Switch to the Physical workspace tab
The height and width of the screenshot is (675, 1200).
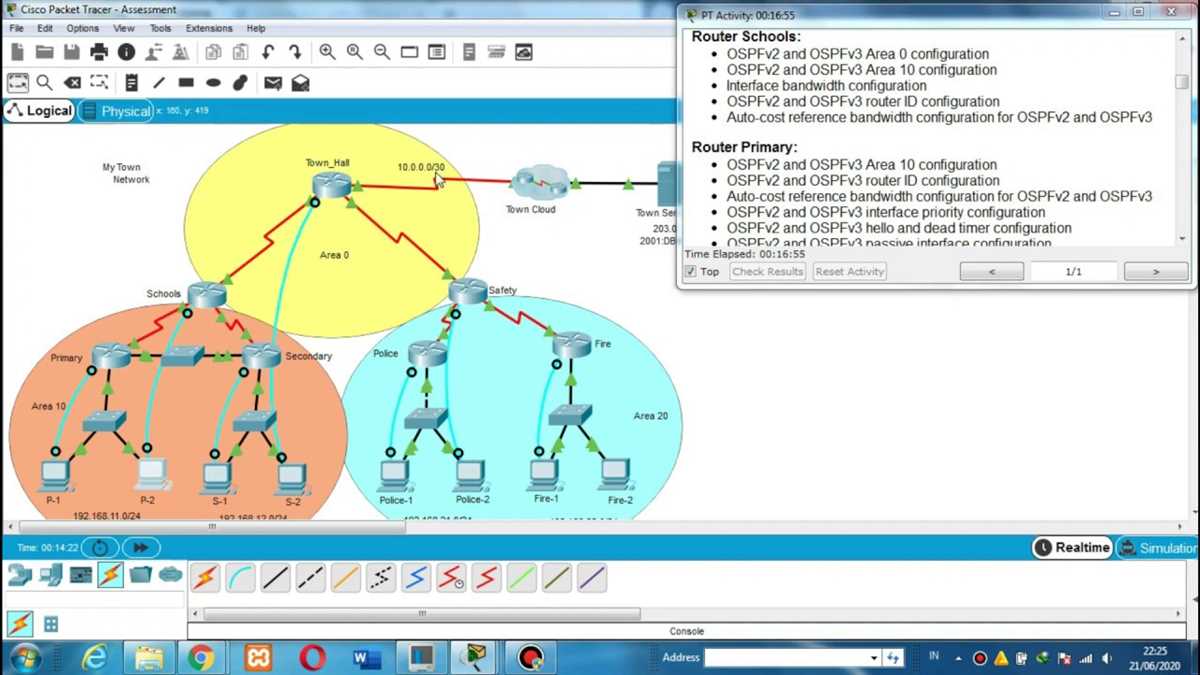(x=116, y=111)
